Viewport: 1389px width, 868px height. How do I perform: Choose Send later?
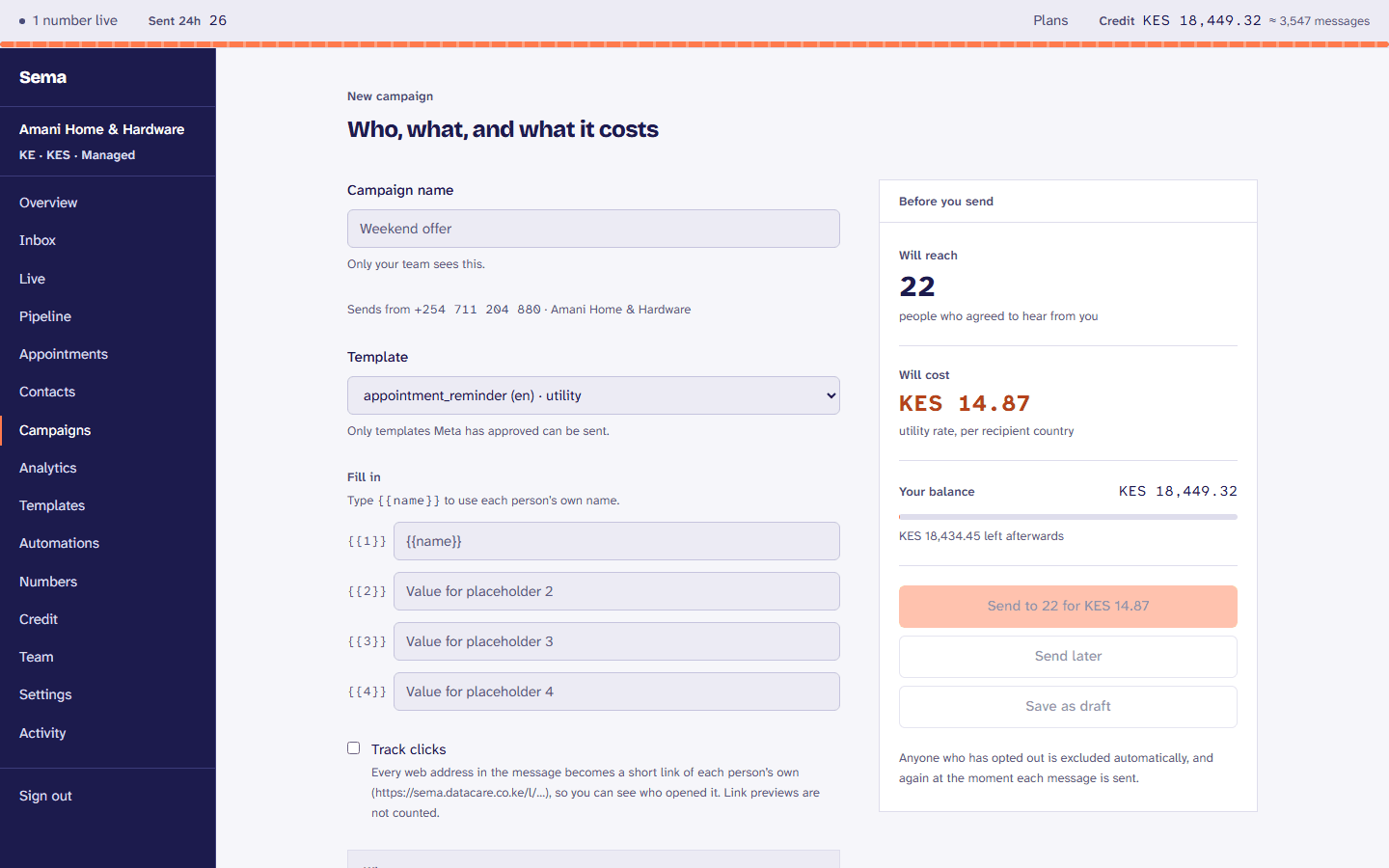1068,657
